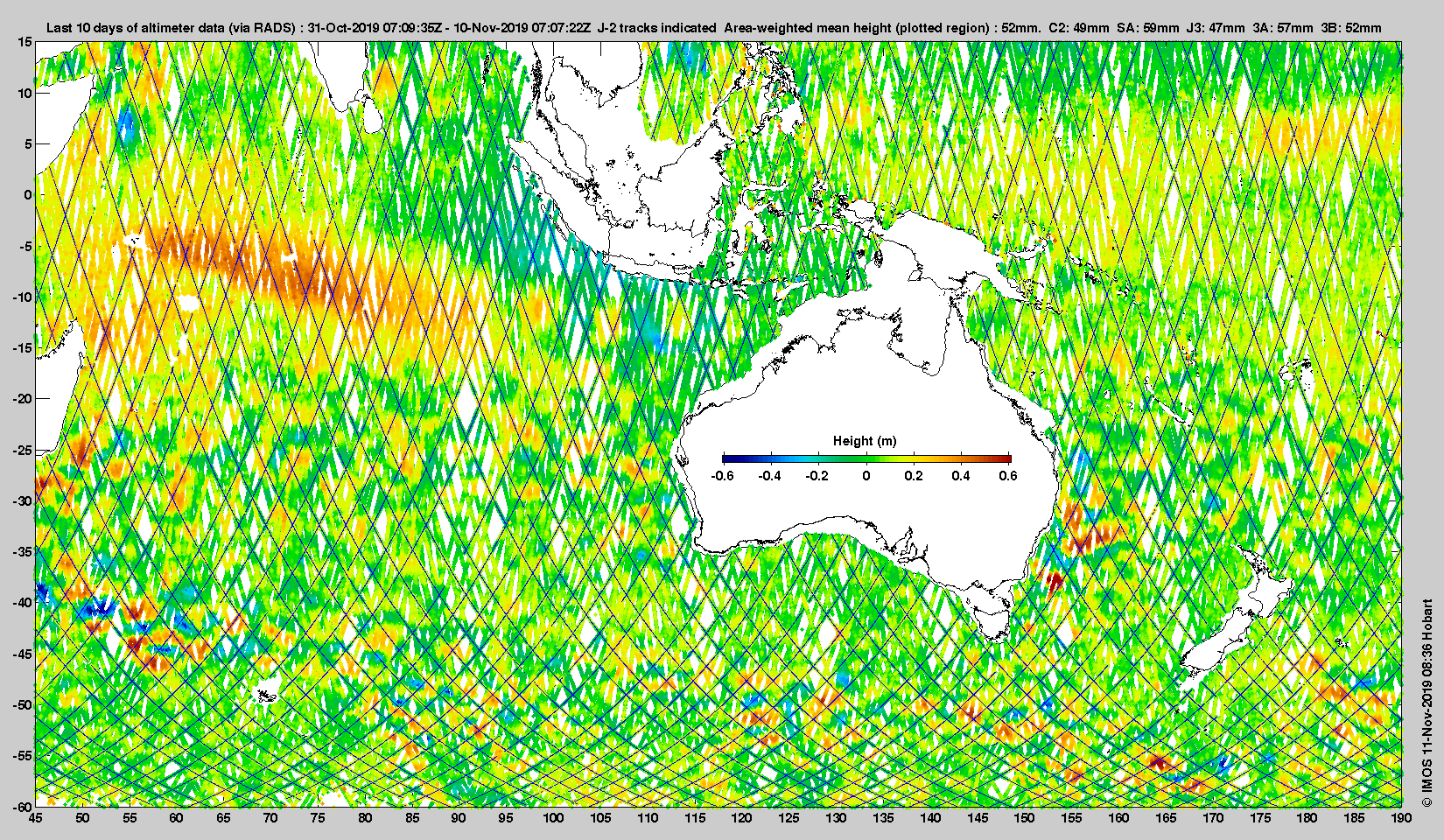The width and height of the screenshot is (1444, 840).
Task: Click the 'J3: 47mm' value
Action: [1216, 28]
